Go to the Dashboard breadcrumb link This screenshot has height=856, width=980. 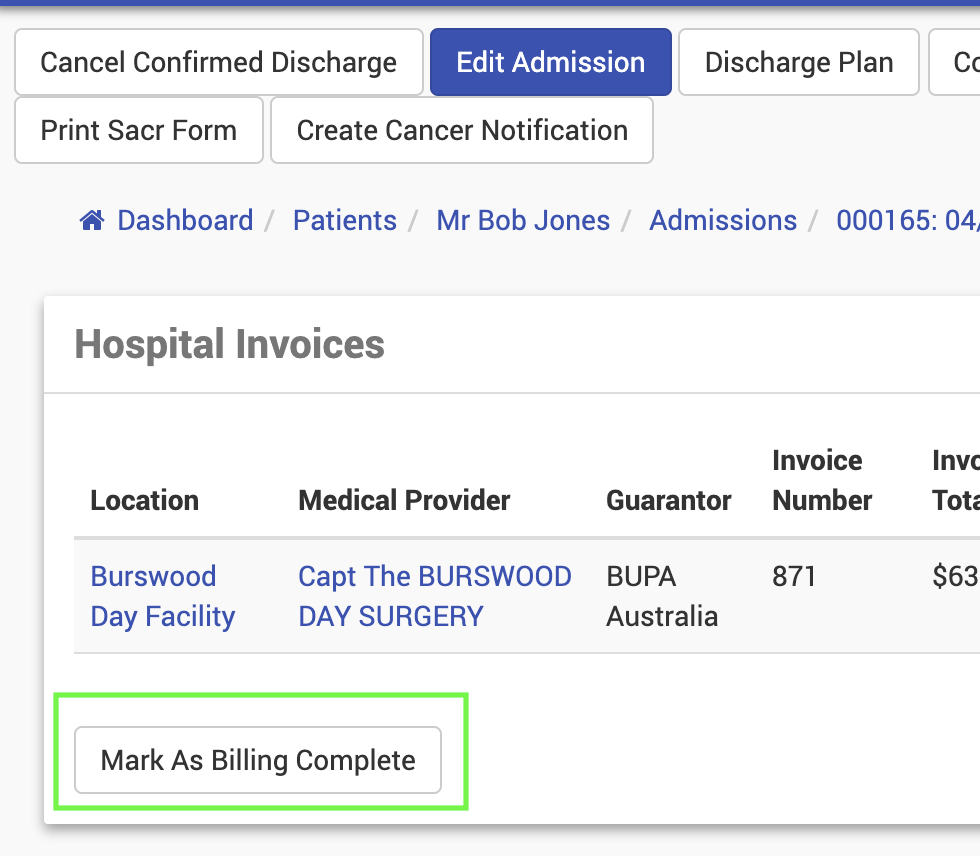pos(185,220)
